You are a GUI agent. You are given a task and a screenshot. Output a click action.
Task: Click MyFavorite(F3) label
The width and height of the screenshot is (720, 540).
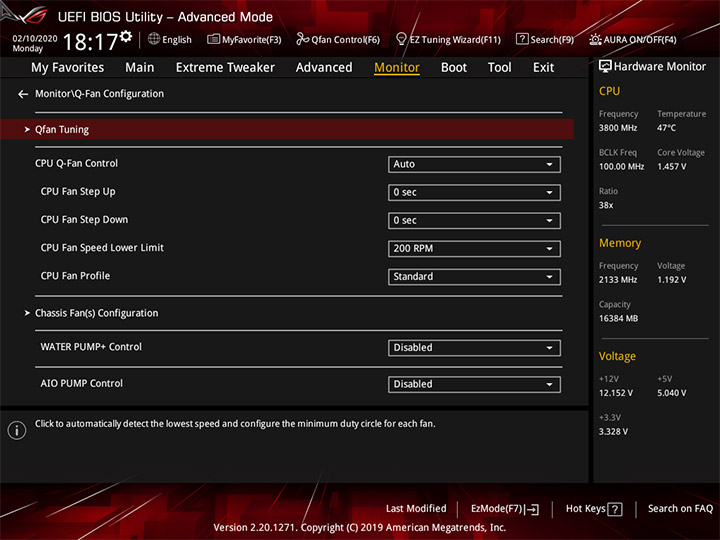pyautogui.click(x=252, y=40)
